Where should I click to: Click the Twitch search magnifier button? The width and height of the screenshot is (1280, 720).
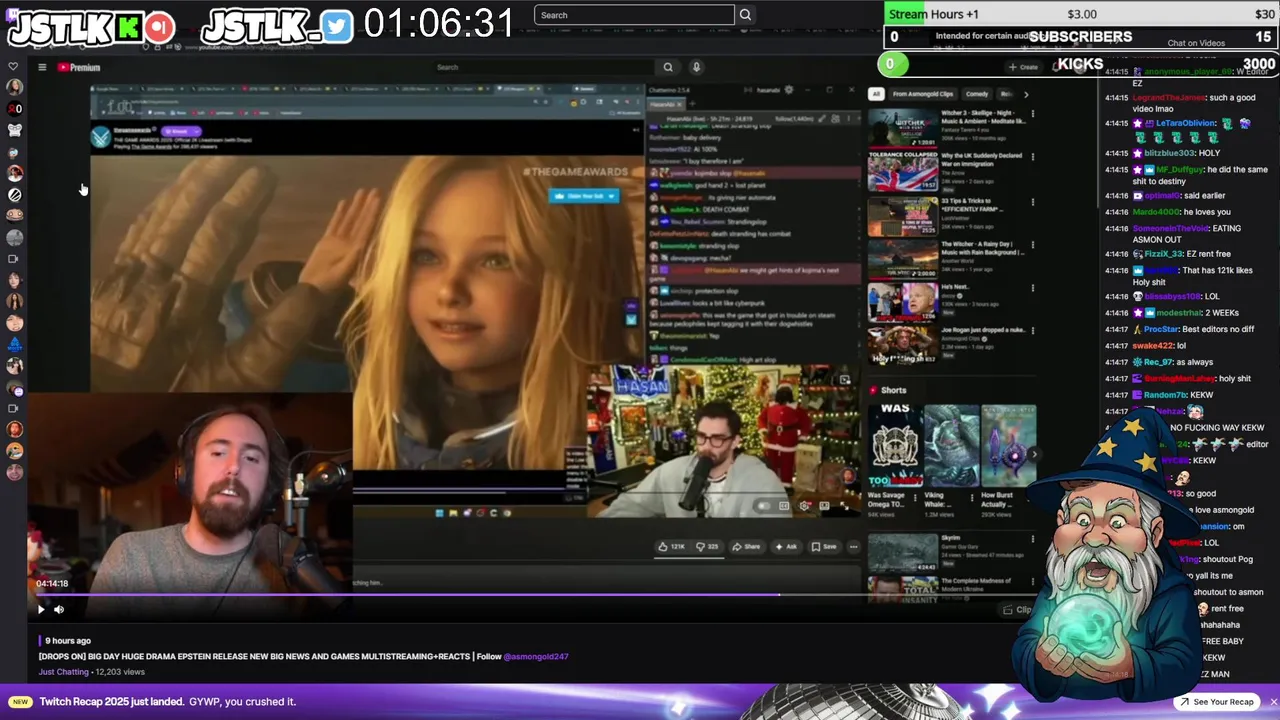(745, 15)
